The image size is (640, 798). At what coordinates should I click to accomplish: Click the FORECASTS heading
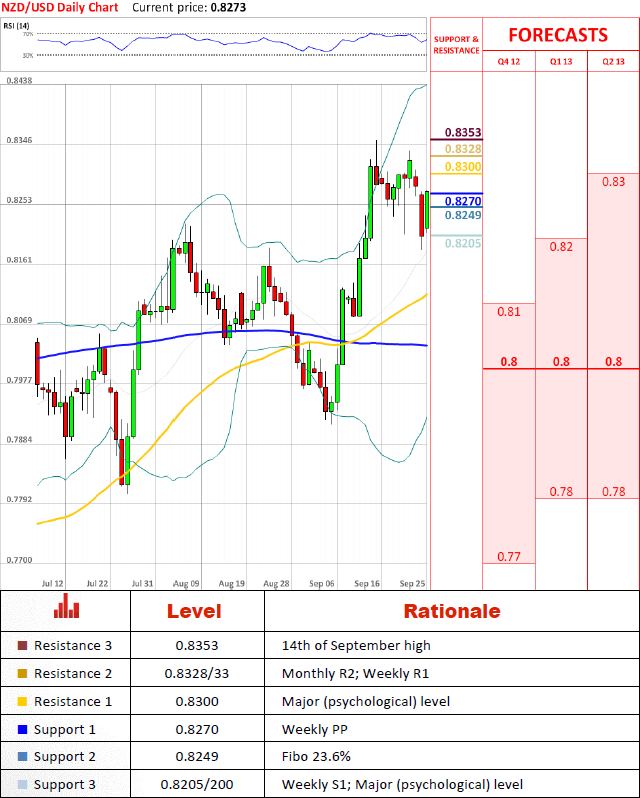[558, 35]
